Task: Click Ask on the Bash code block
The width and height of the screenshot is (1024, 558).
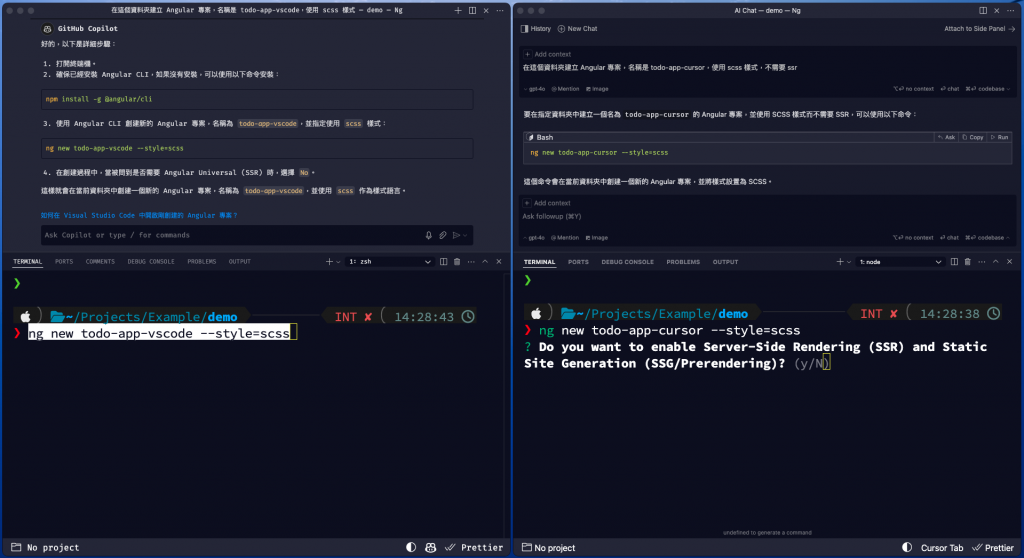Action: 946,137
